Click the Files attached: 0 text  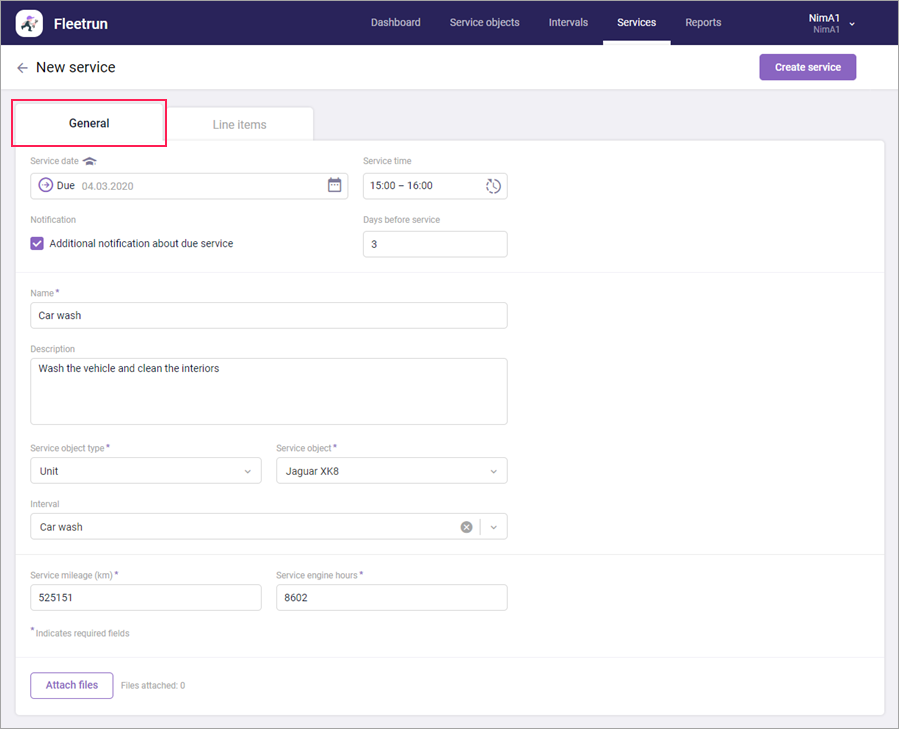(153, 685)
